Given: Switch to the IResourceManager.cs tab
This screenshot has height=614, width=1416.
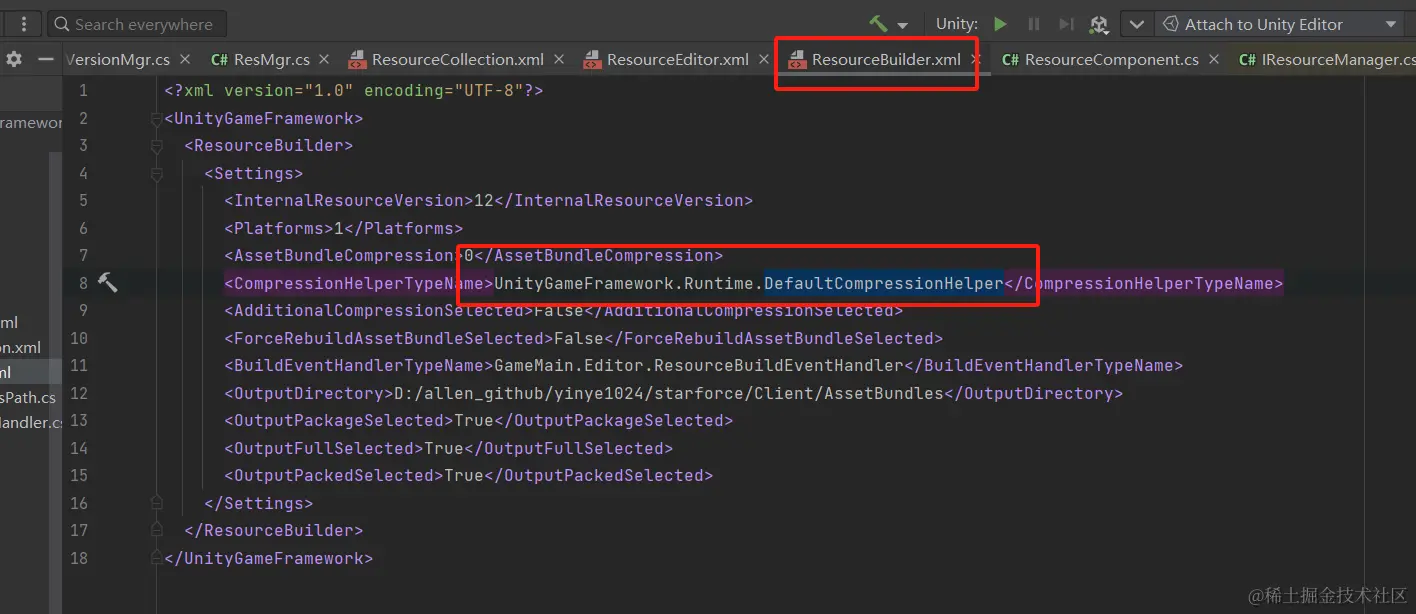Looking at the screenshot, I should coord(1327,59).
